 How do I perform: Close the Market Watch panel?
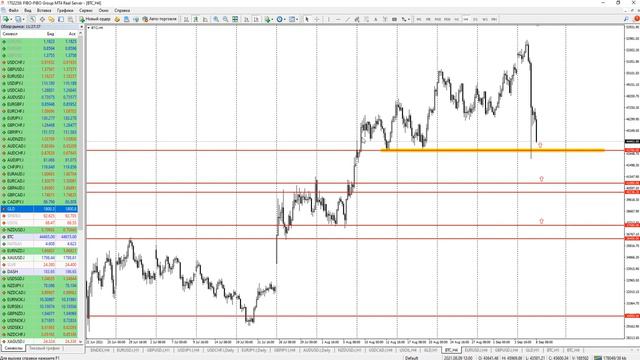(x=82, y=27)
